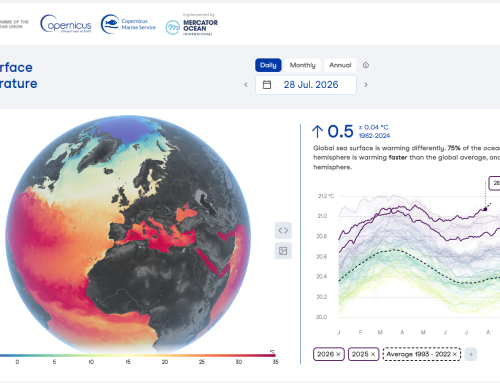Image resolution: width=500 pixels, height=383 pixels.
Task: Click the 1982-2024 period label
Action: tap(374, 136)
